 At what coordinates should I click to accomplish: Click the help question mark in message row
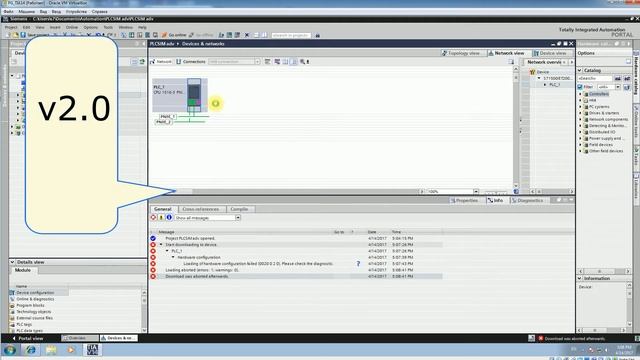click(x=358, y=264)
